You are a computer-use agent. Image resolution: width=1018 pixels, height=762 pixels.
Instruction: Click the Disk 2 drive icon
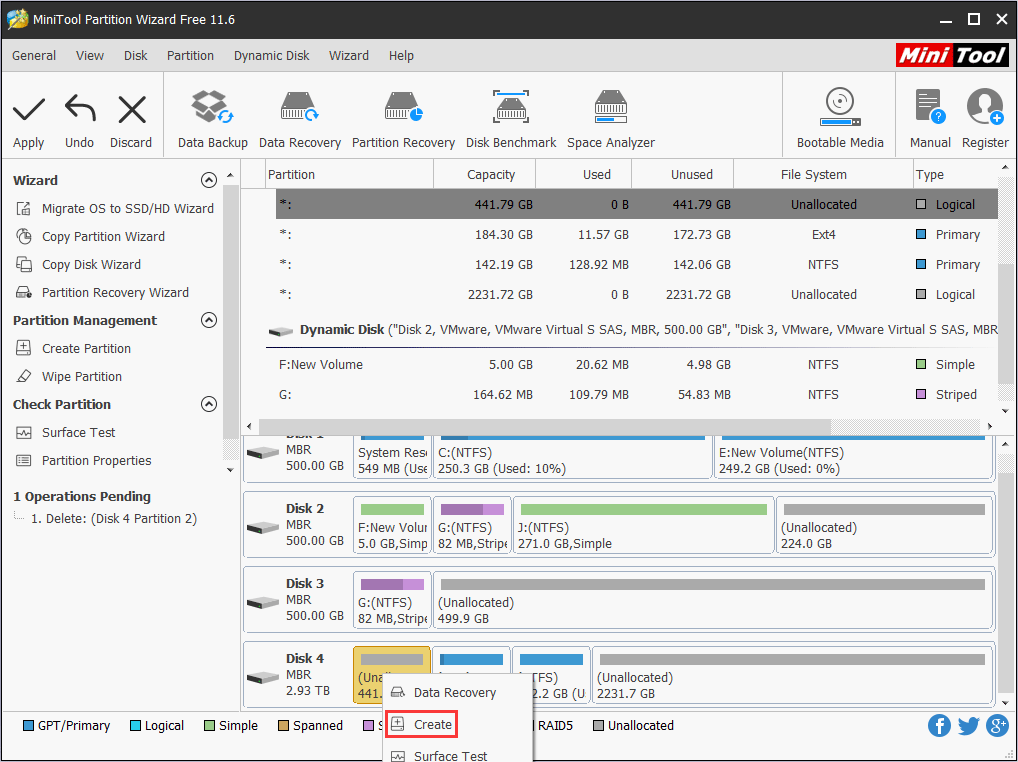click(263, 527)
